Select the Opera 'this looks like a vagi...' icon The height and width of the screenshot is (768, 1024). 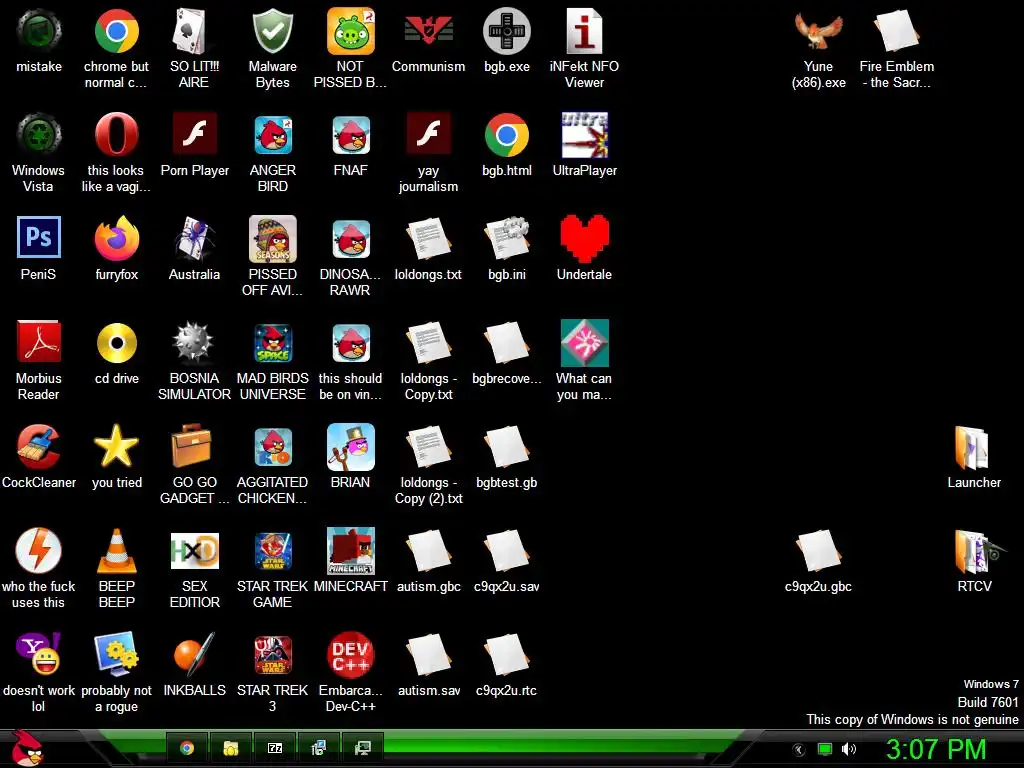click(x=116, y=135)
